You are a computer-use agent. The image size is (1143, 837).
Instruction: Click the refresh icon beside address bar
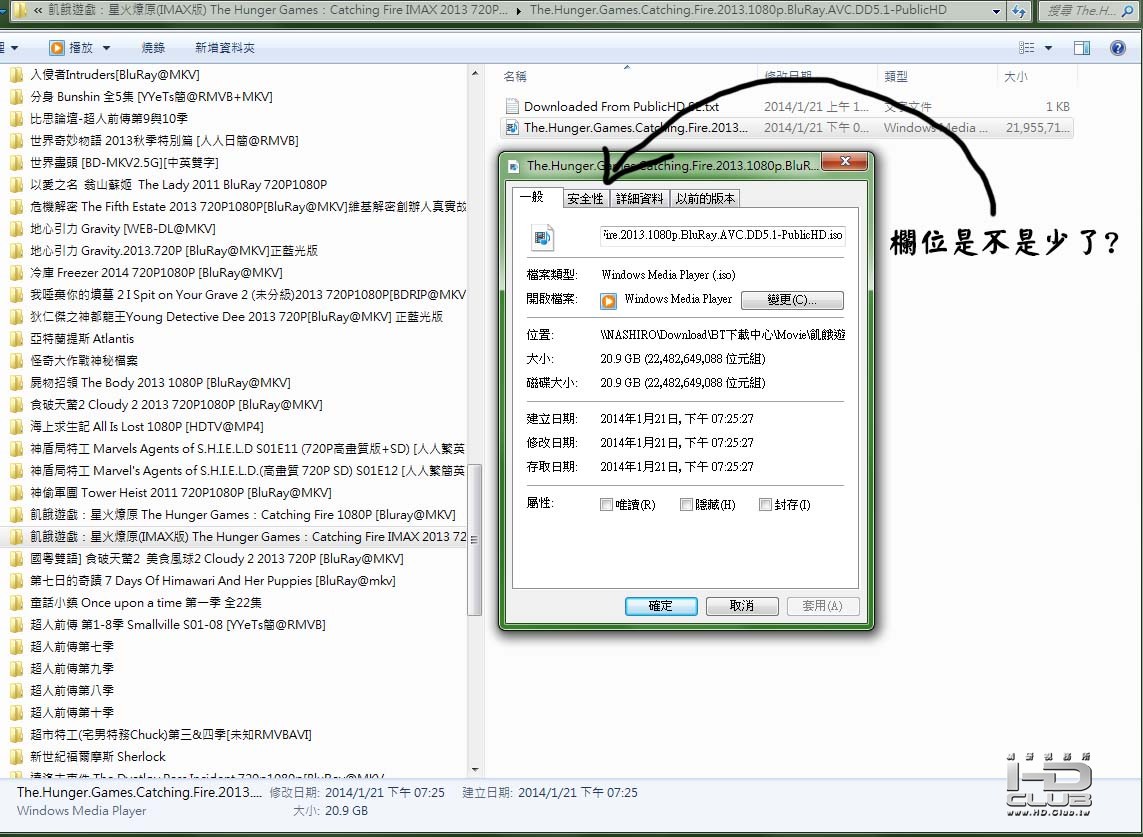point(1018,11)
